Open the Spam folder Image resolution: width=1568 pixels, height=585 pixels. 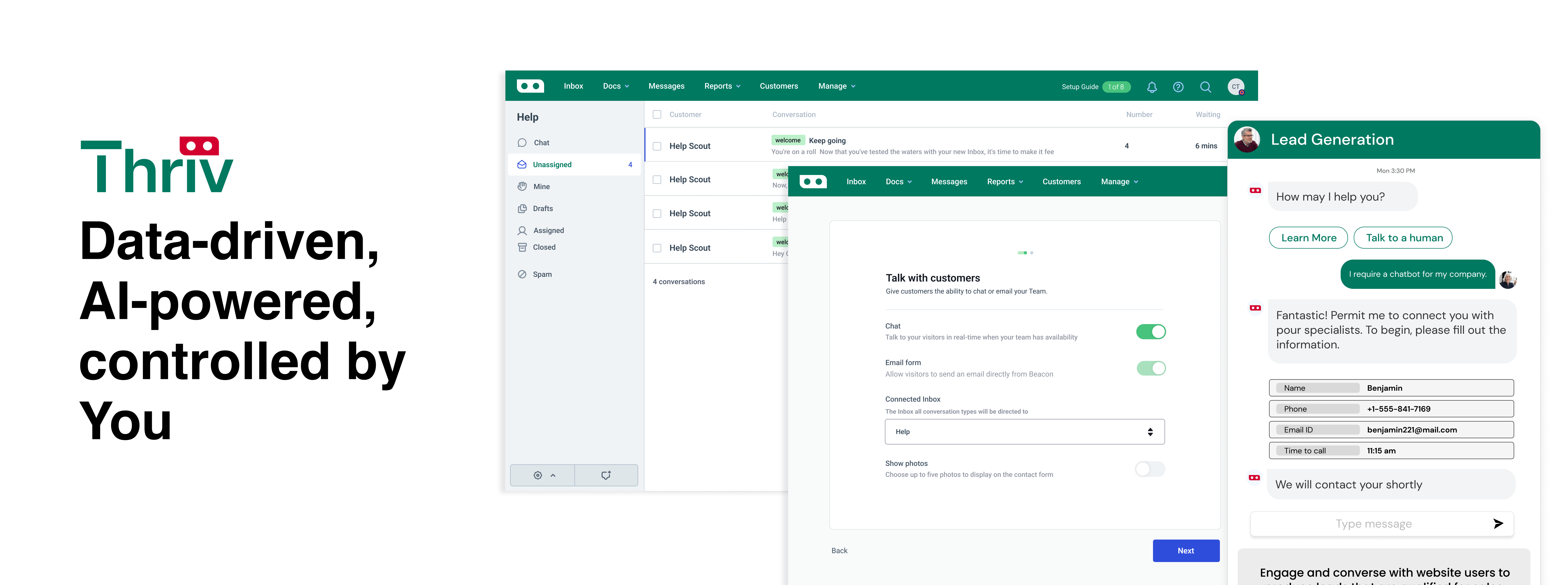[x=542, y=274]
